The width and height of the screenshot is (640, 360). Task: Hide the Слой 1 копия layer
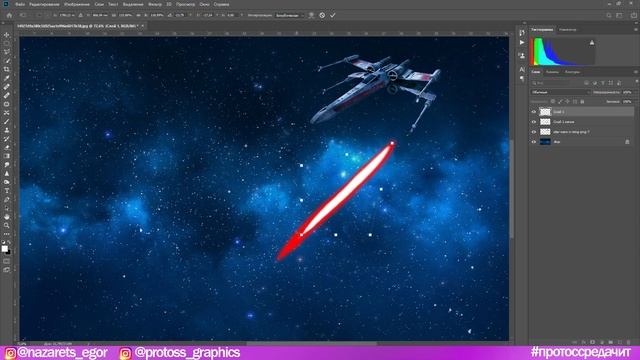(533, 122)
